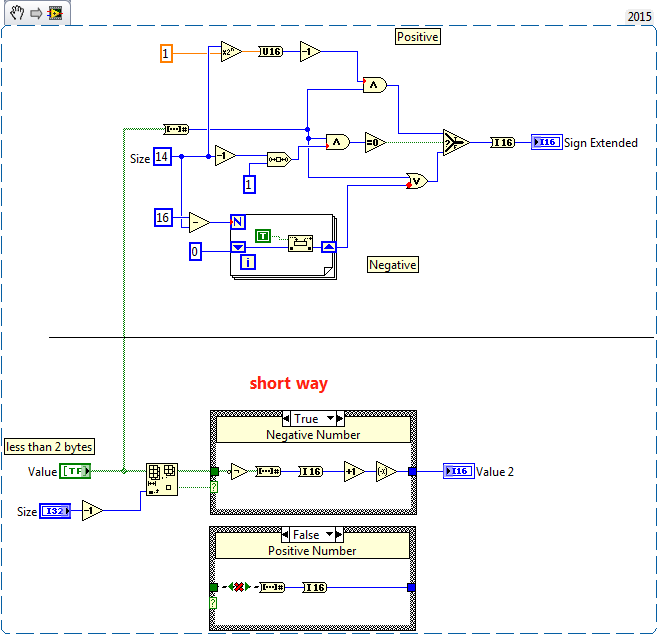
Task: Select the U16 conversion node
Action: [271, 52]
